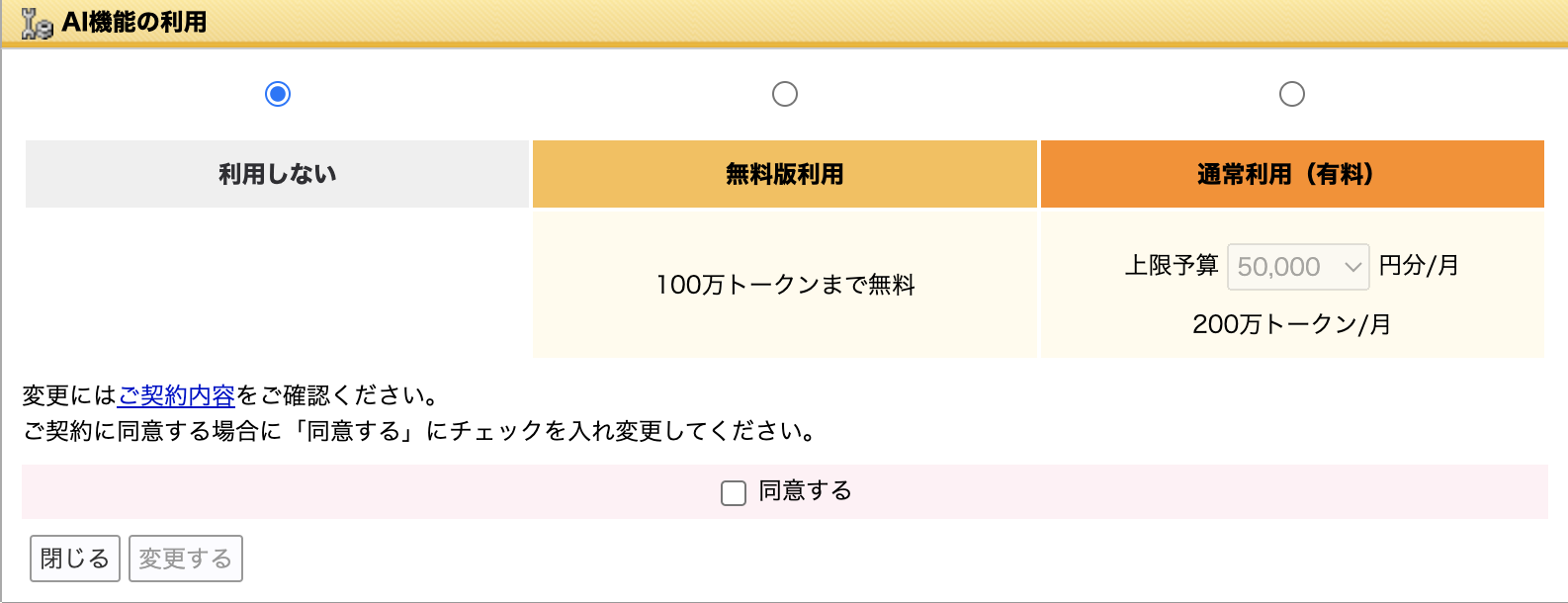The width and height of the screenshot is (1568, 603).
Task: Click the AI機能の利用 title
Action: pyautogui.click(x=134, y=23)
